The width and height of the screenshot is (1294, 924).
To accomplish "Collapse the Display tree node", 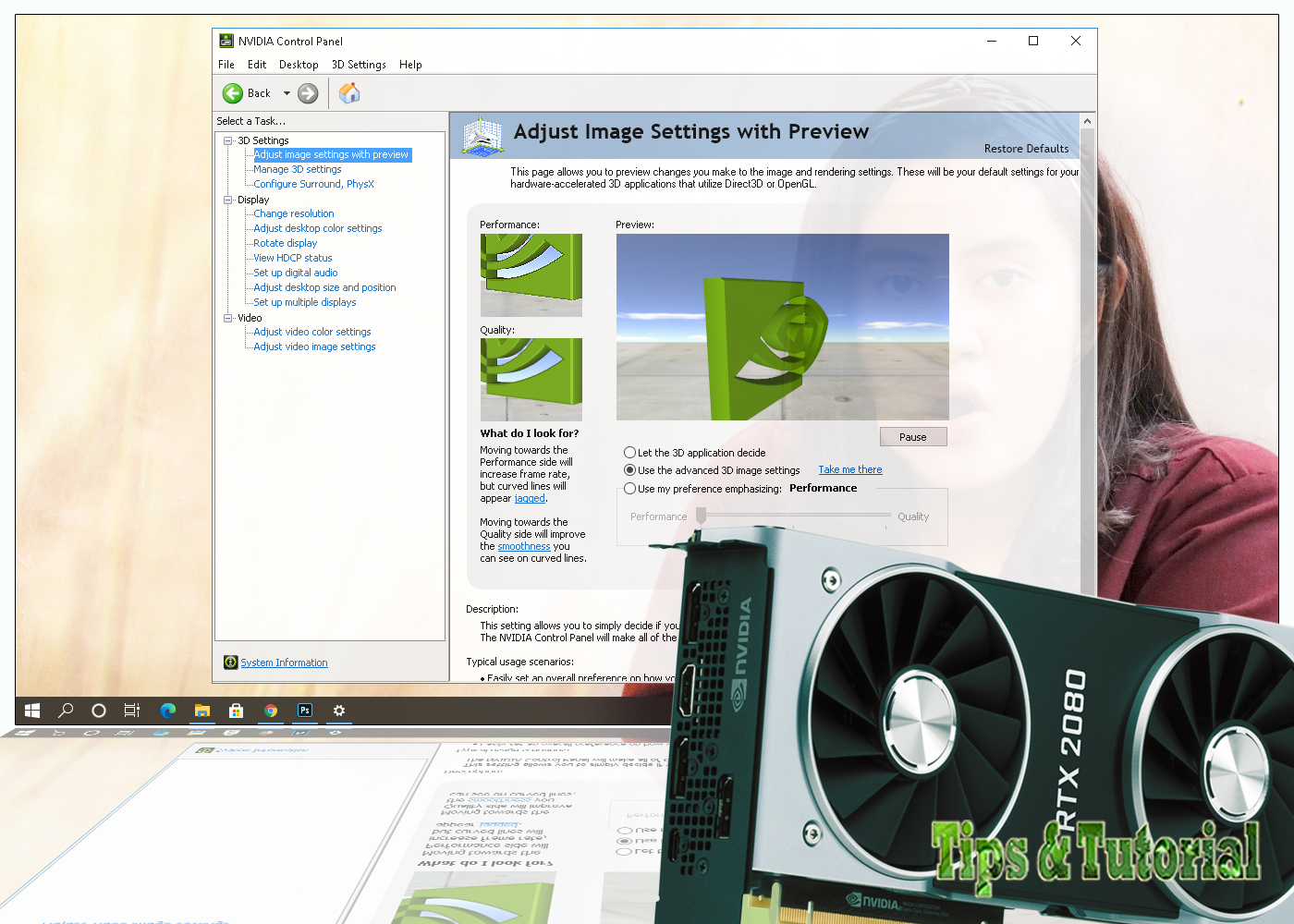I will (x=228, y=200).
